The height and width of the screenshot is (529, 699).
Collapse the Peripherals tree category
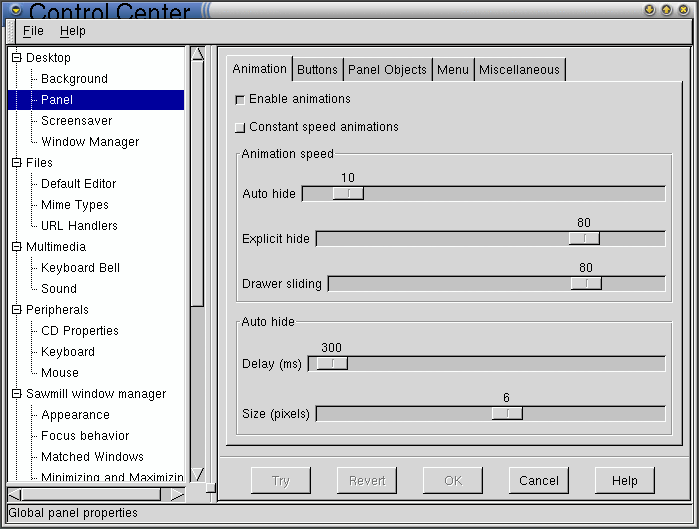tap(16, 310)
